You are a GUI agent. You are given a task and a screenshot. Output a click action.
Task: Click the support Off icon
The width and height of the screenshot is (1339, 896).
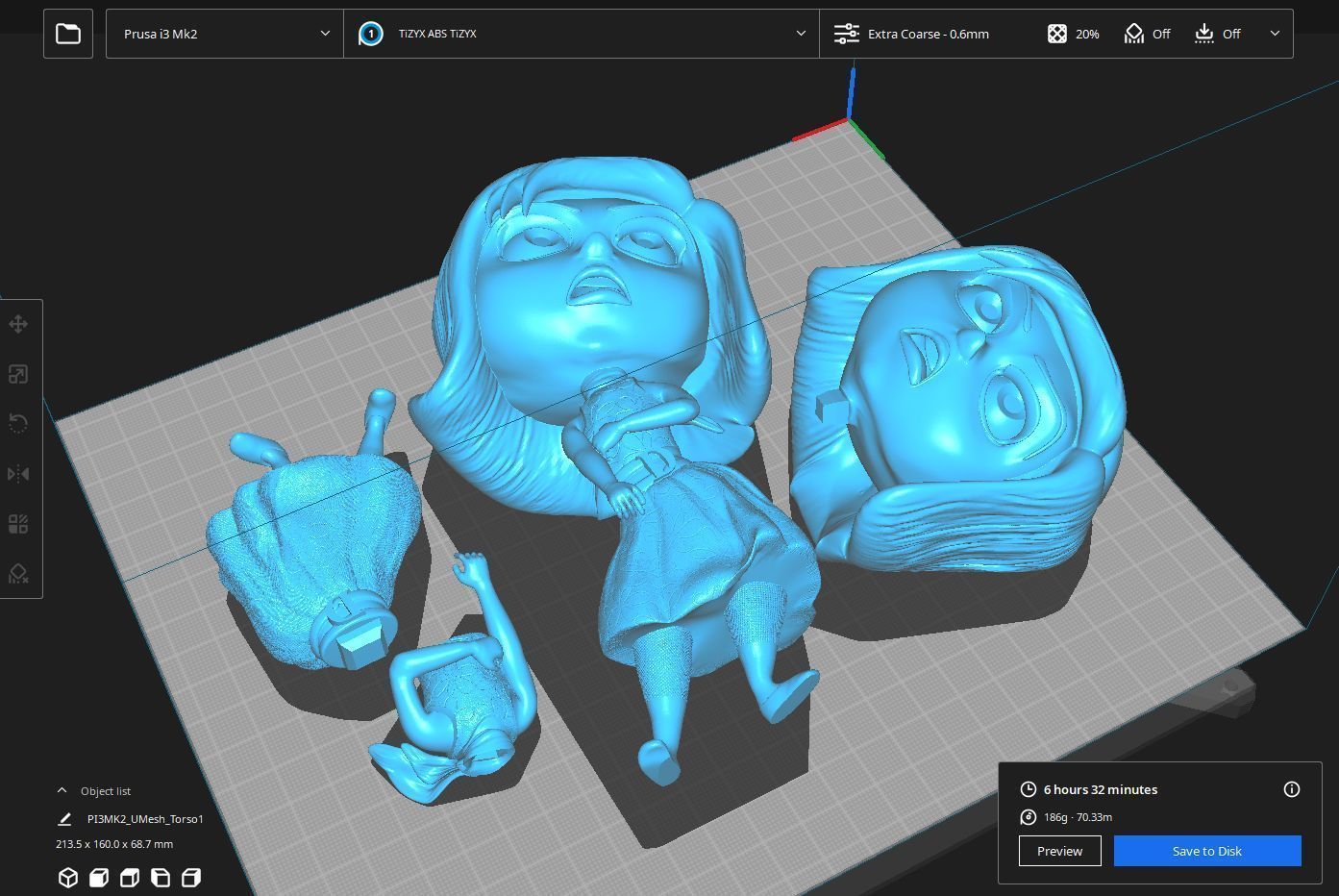[x=1134, y=34]
